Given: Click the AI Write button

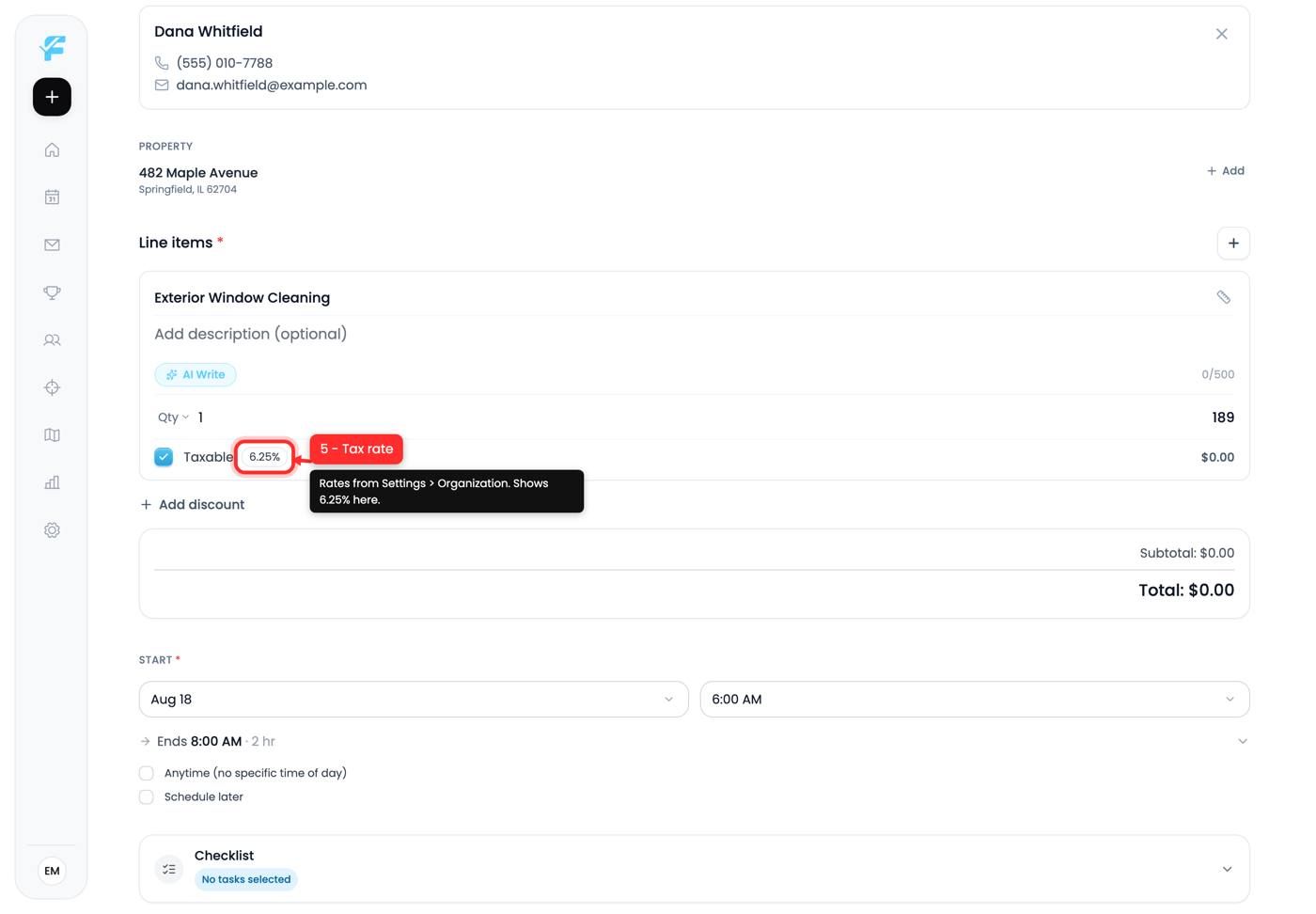Looking at the screenshot, I should pos(196,374).
